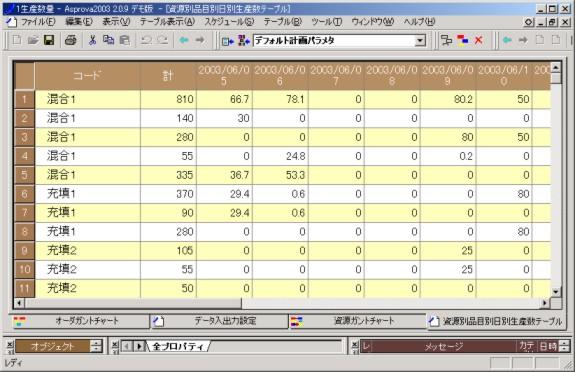This screenshot has width=575, height=372.
Task: Click the red-blue-yellow blocks toolbar icon
Action: (x=462, y=40)
